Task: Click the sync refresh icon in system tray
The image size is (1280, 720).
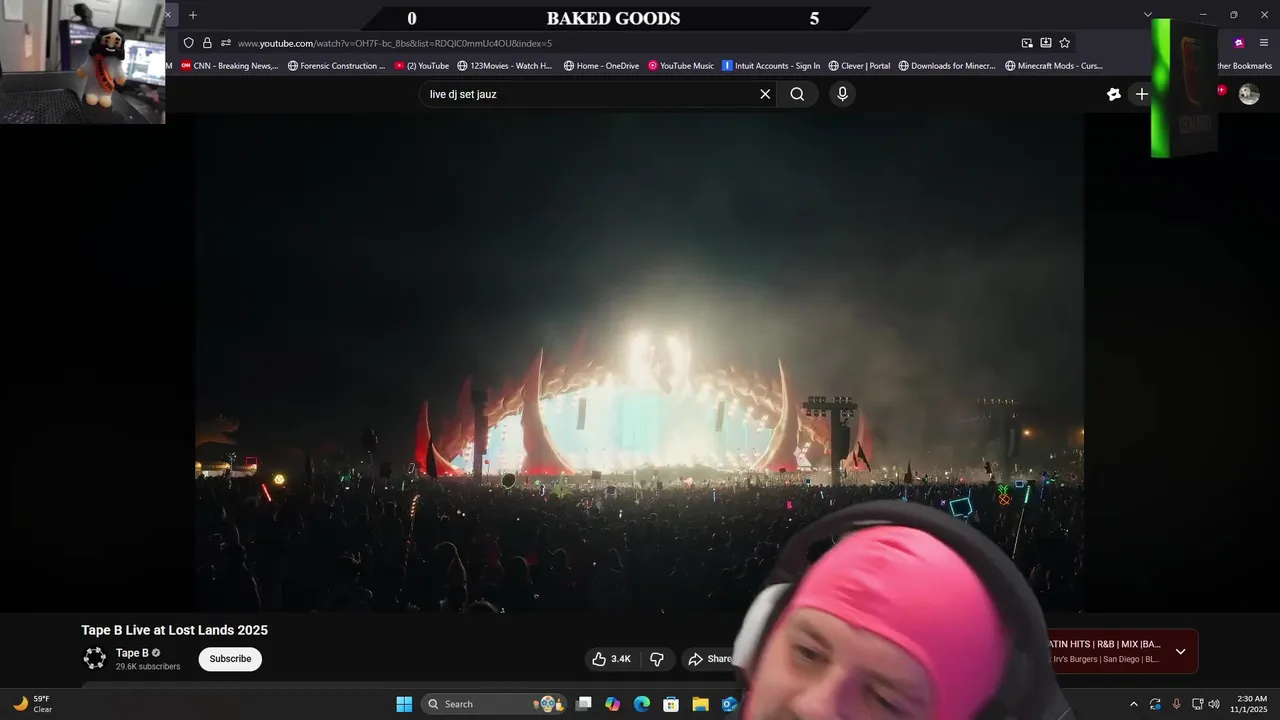Action: click(x=1155, y=704)
